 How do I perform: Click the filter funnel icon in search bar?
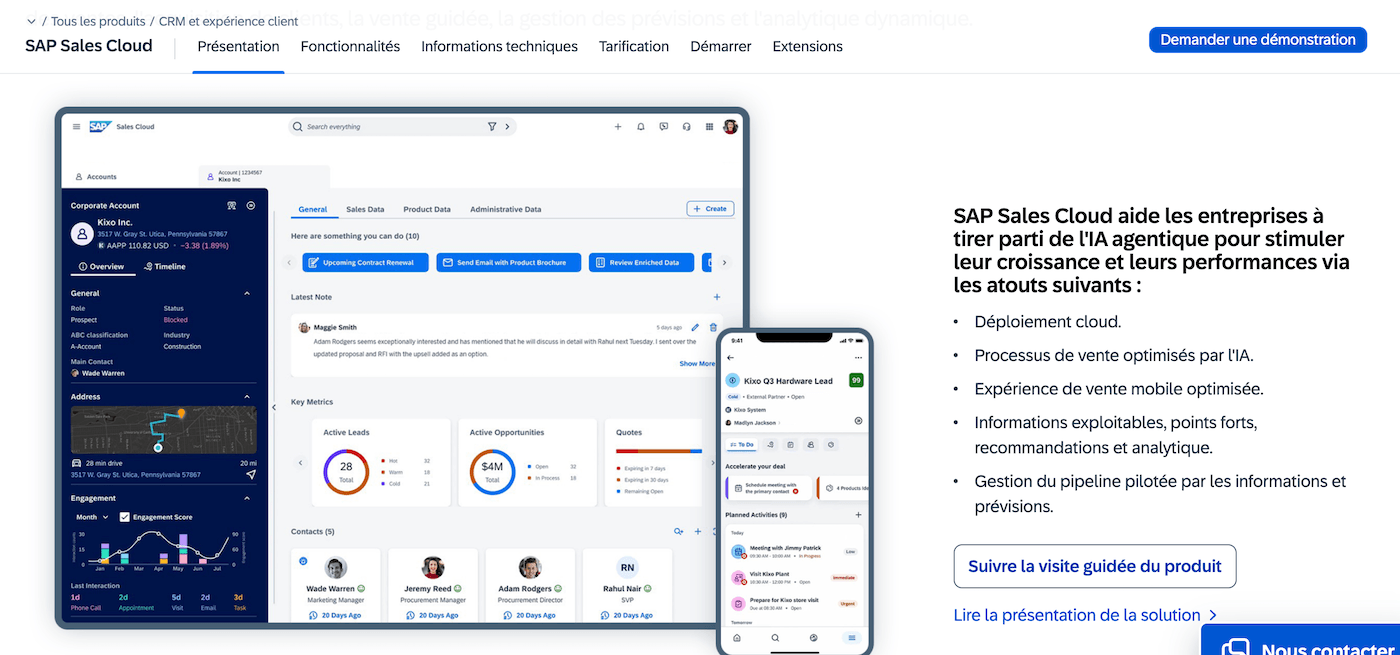[491, 127]
